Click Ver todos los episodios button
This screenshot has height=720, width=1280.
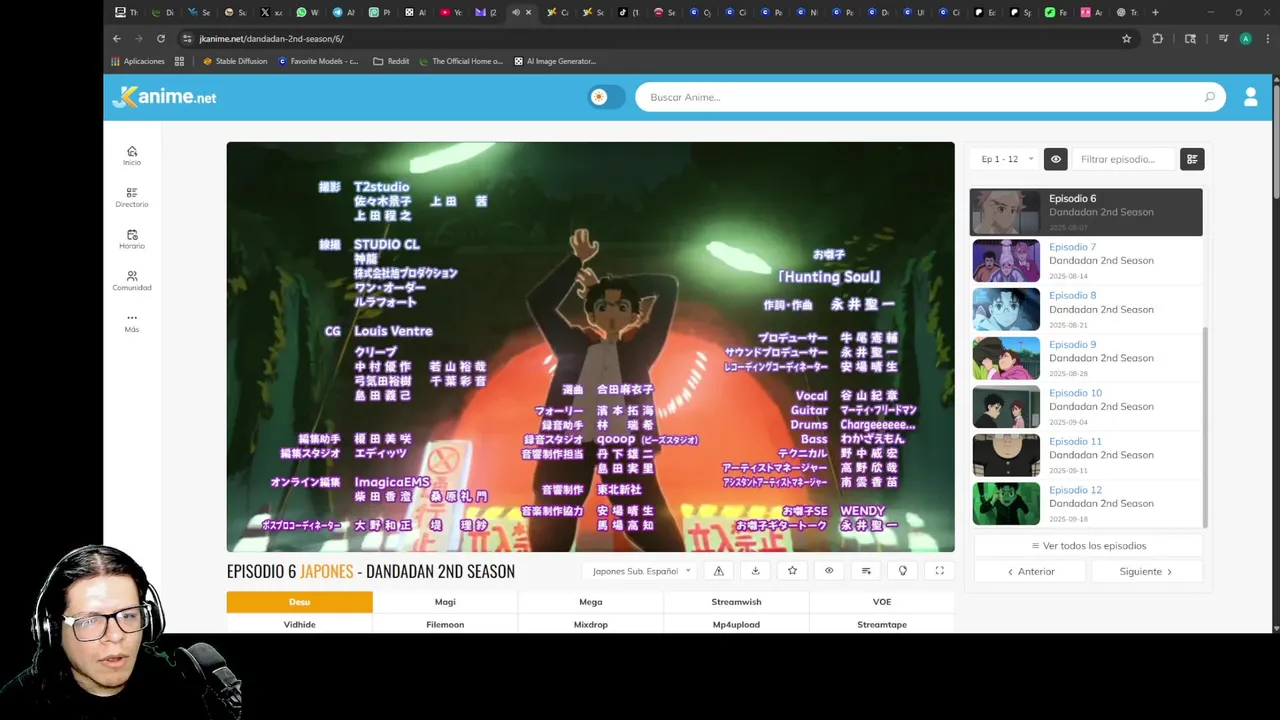(1088, 546)
